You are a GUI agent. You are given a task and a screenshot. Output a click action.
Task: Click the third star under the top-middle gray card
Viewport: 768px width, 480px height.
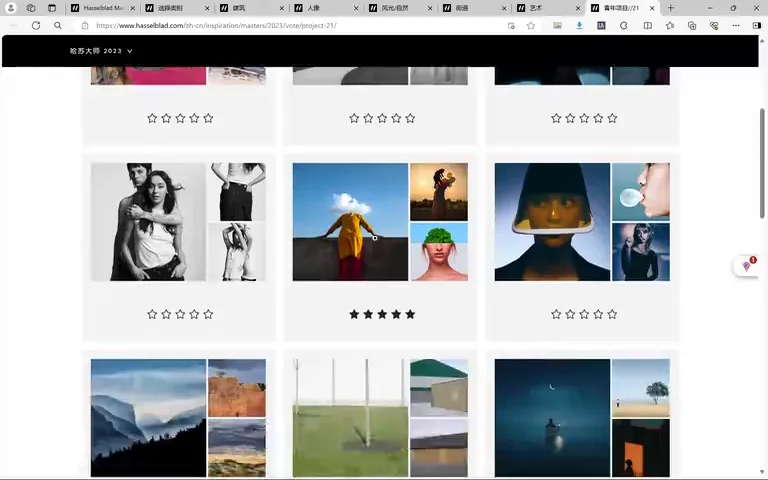[x=382, y=118]
